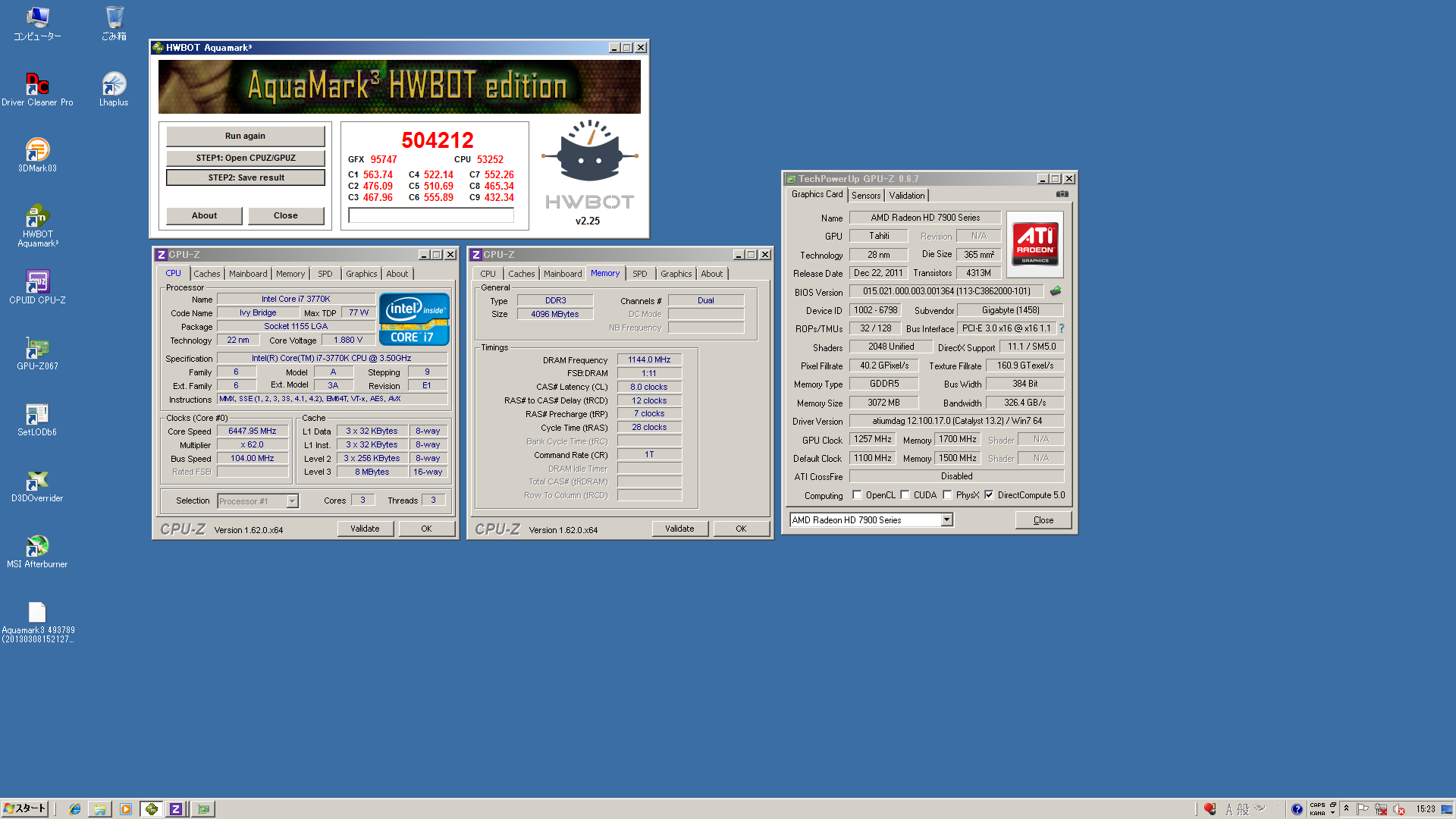Click the disconnected network tray icon
Screen dimensions: 1456x819
pyautogui.click(x=1381, y=809)
